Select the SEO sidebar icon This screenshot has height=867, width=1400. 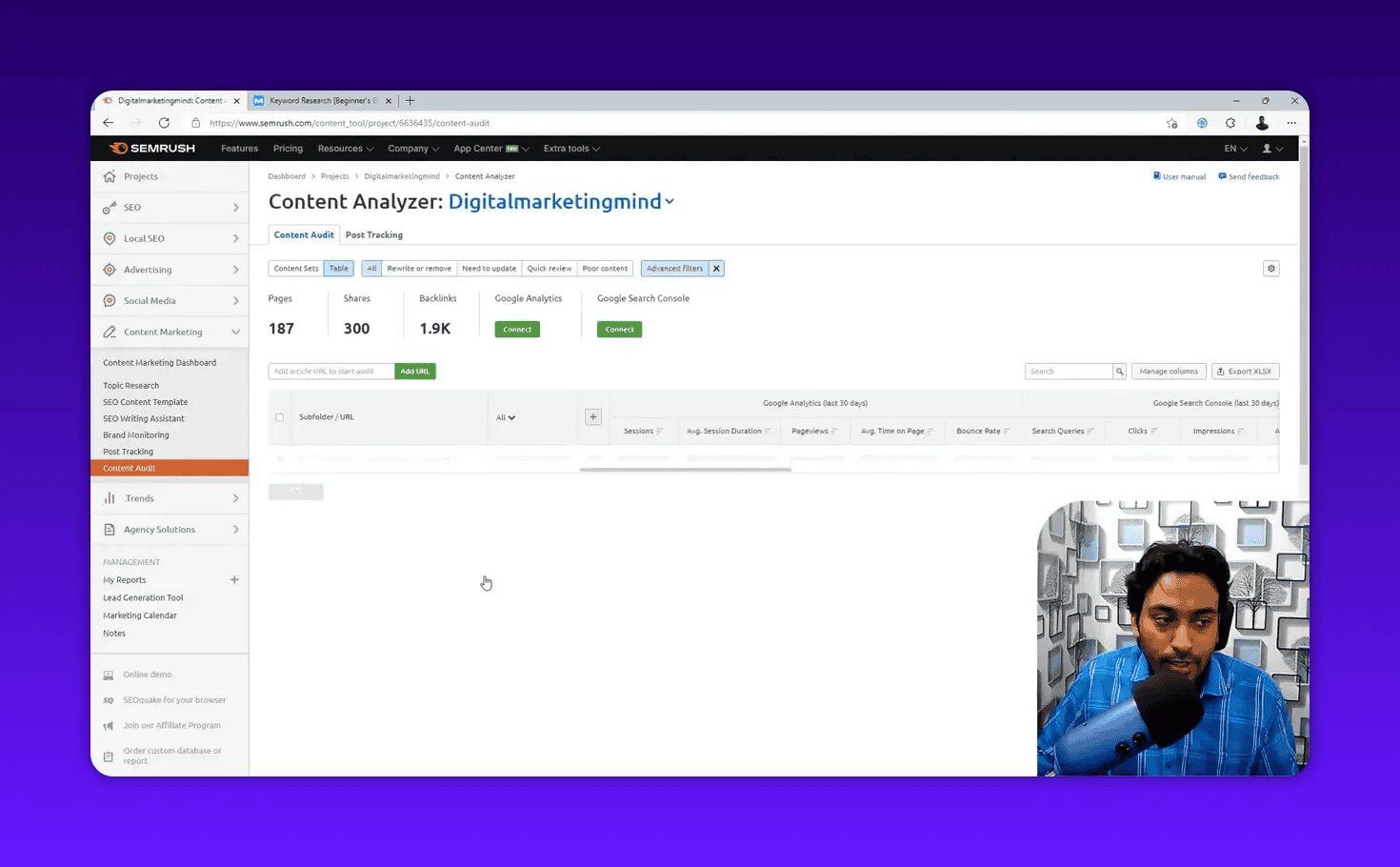110,207
